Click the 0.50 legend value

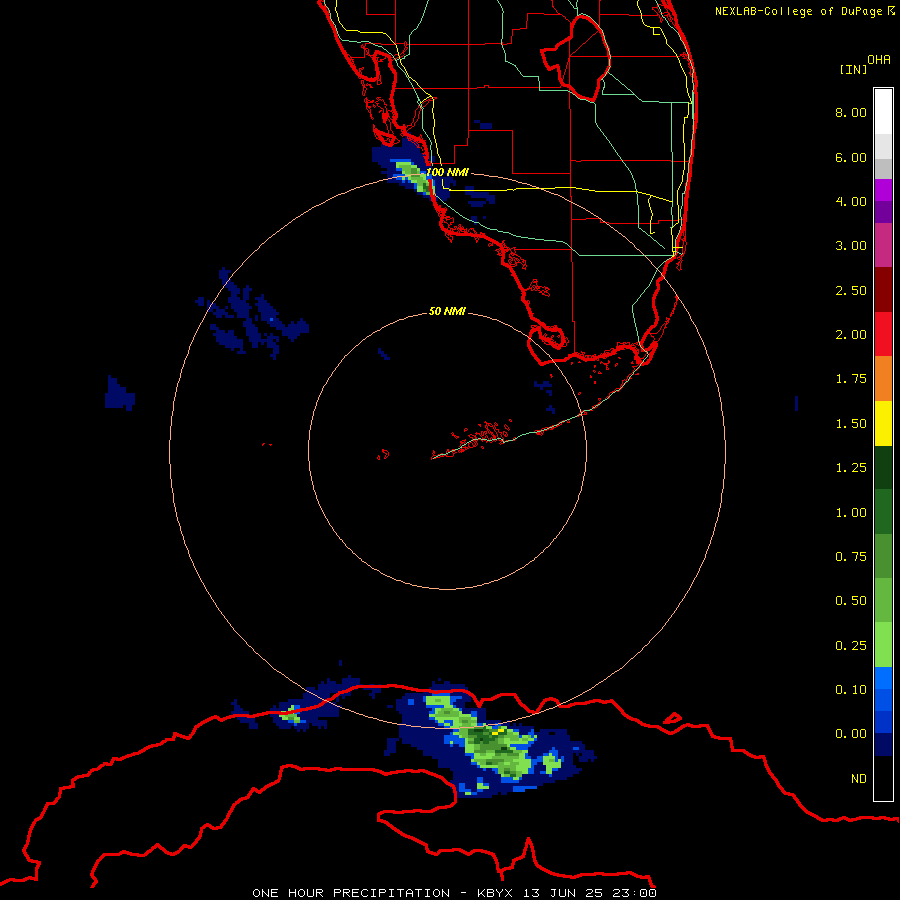click(x=851, y=601)
